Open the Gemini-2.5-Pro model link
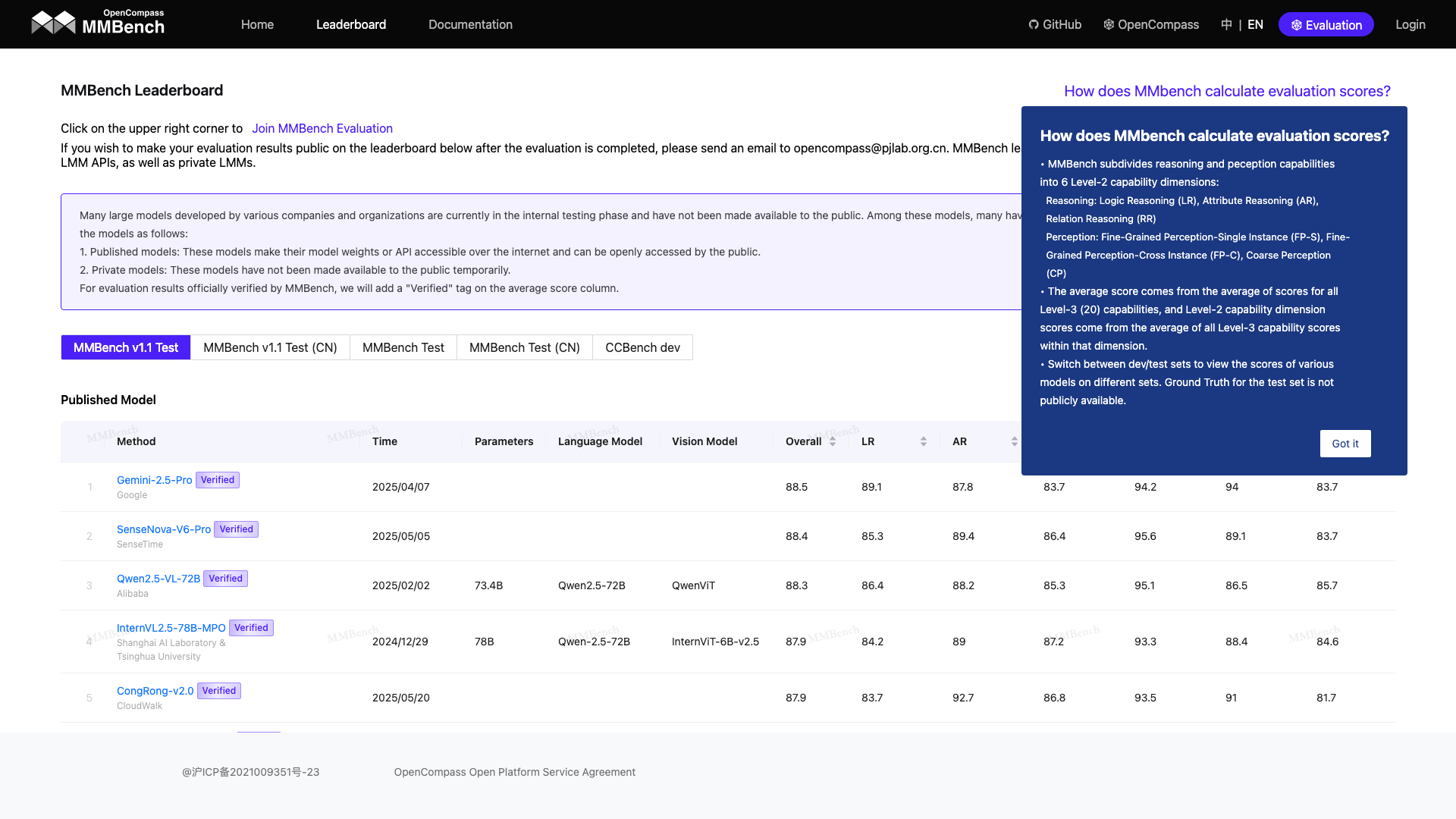The width and height of the screenshot is (1456, 819). [155, 480]
